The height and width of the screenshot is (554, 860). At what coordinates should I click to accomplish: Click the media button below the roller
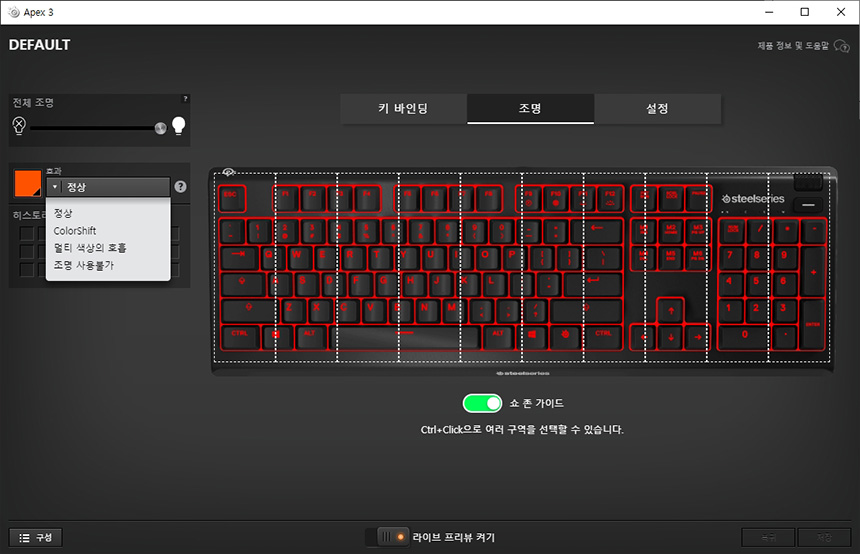[x=808, y=205]
